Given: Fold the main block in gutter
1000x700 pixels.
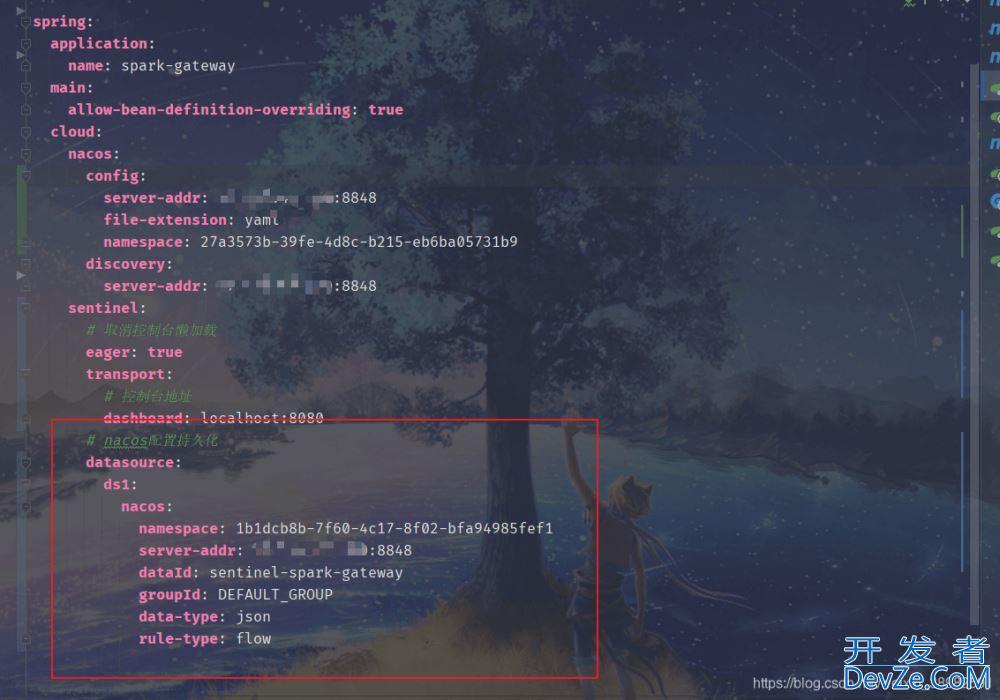Looking at the screenshot, I should [x=26, y=88].
